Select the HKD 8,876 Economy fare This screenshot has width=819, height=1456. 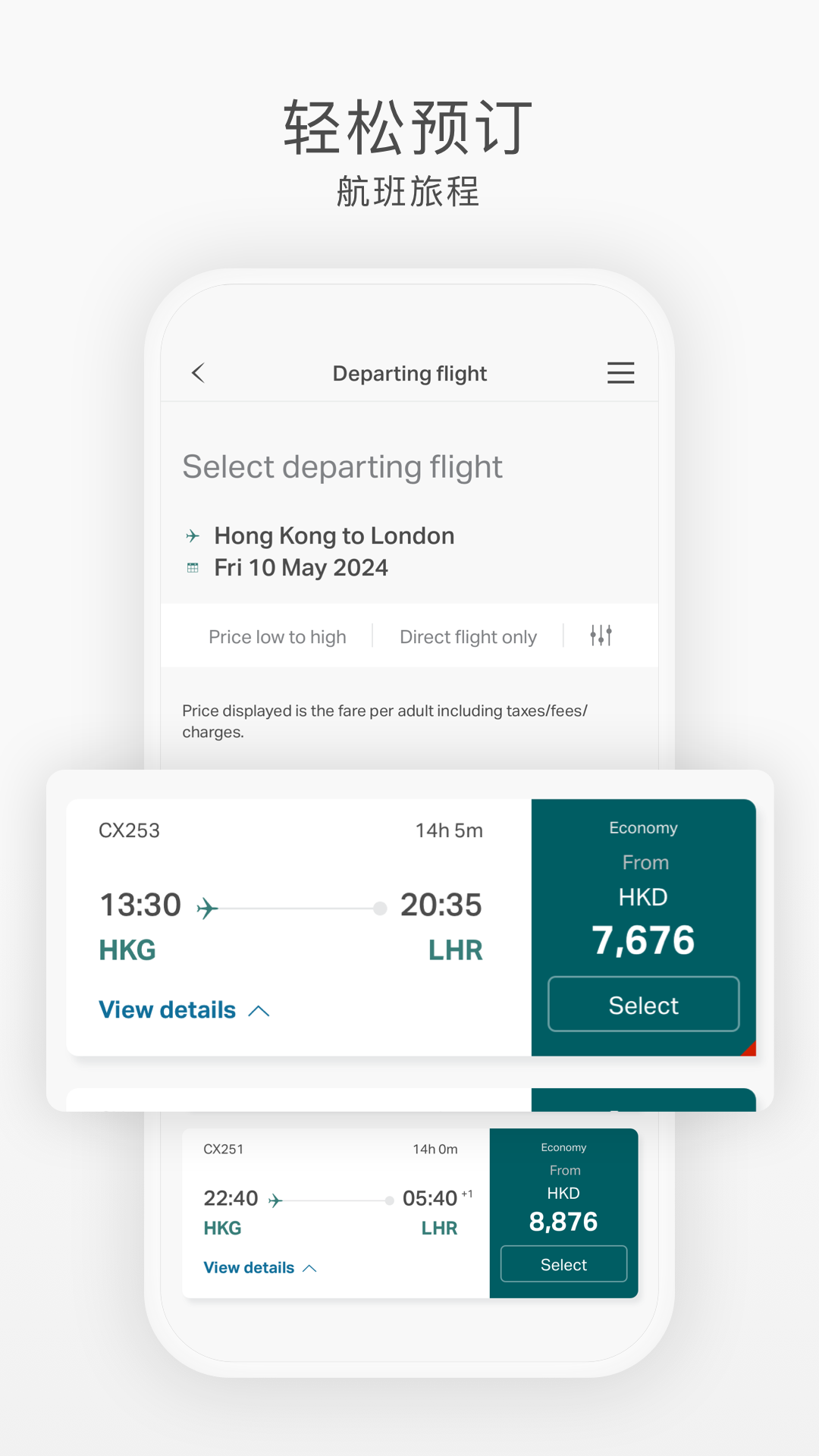pyautogui.click(x=563, y=1264)
